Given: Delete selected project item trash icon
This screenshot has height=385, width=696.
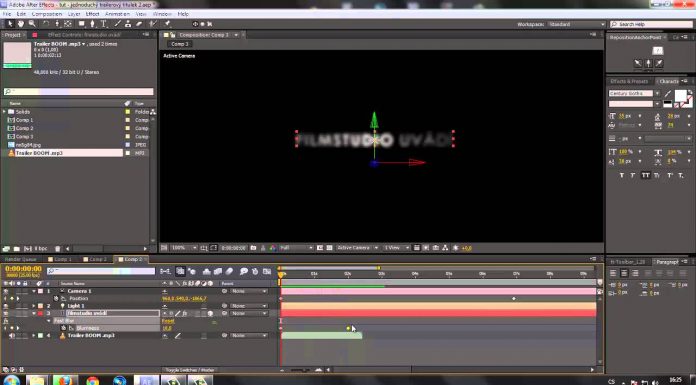Looking at the screenshot, I should (x=57, y=249).
